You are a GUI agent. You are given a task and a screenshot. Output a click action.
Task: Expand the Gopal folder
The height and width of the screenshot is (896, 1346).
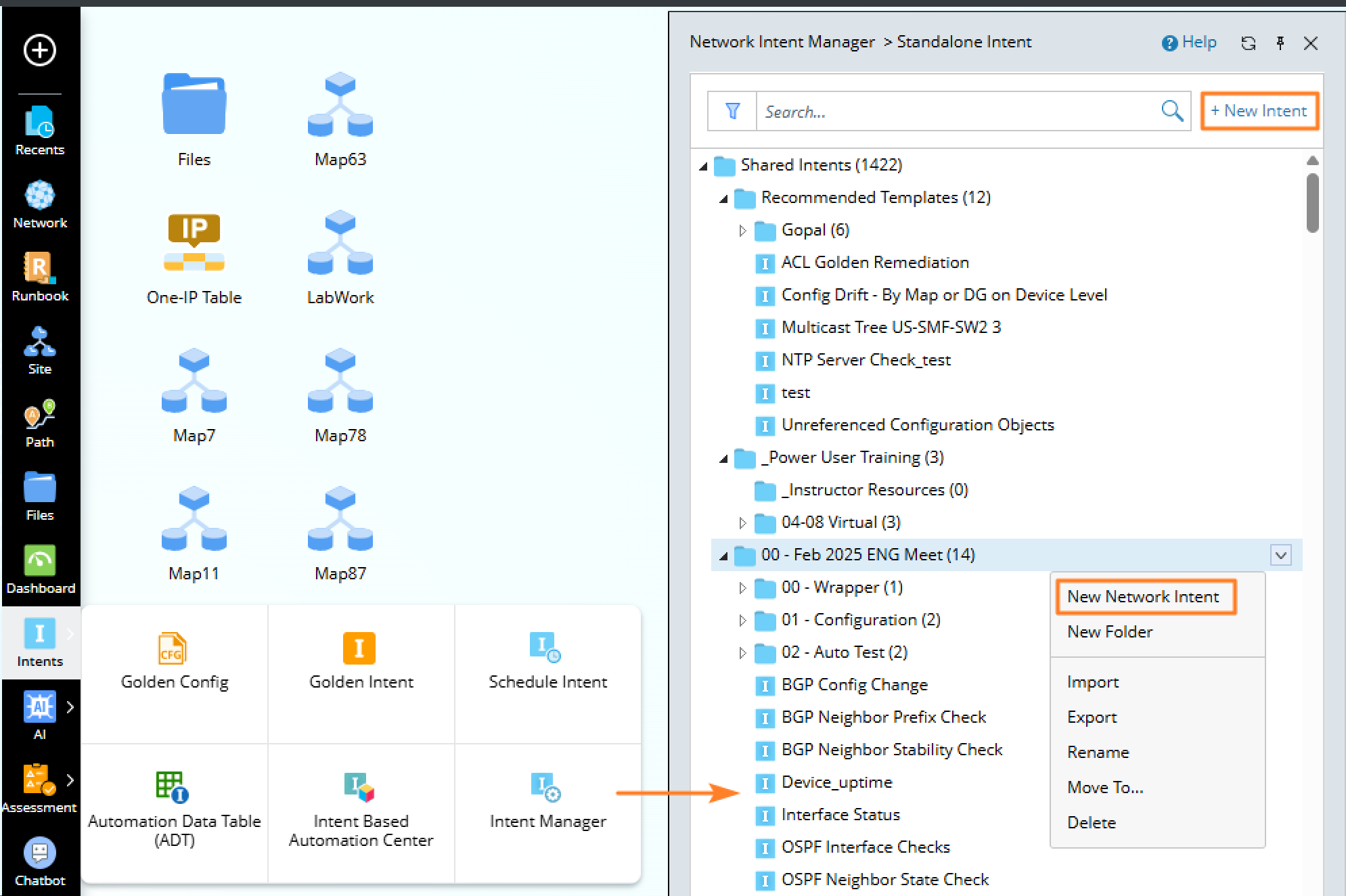pos(742,231)
